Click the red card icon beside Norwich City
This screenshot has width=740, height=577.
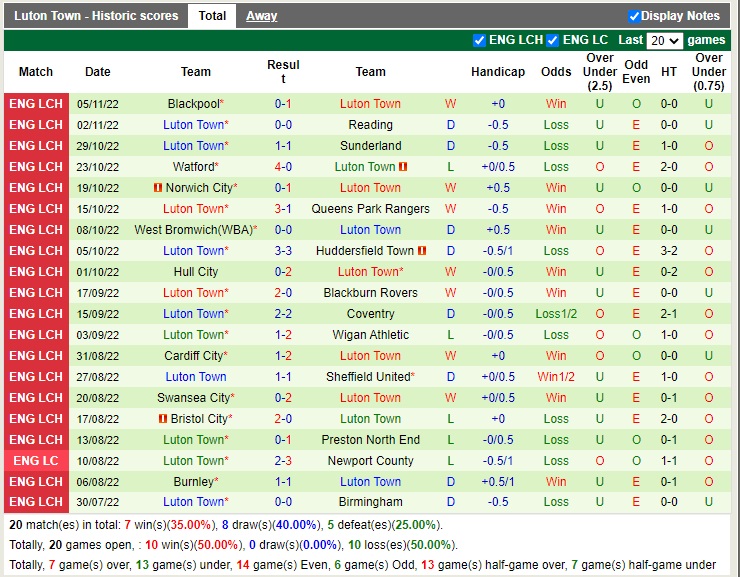click(158, 188)
